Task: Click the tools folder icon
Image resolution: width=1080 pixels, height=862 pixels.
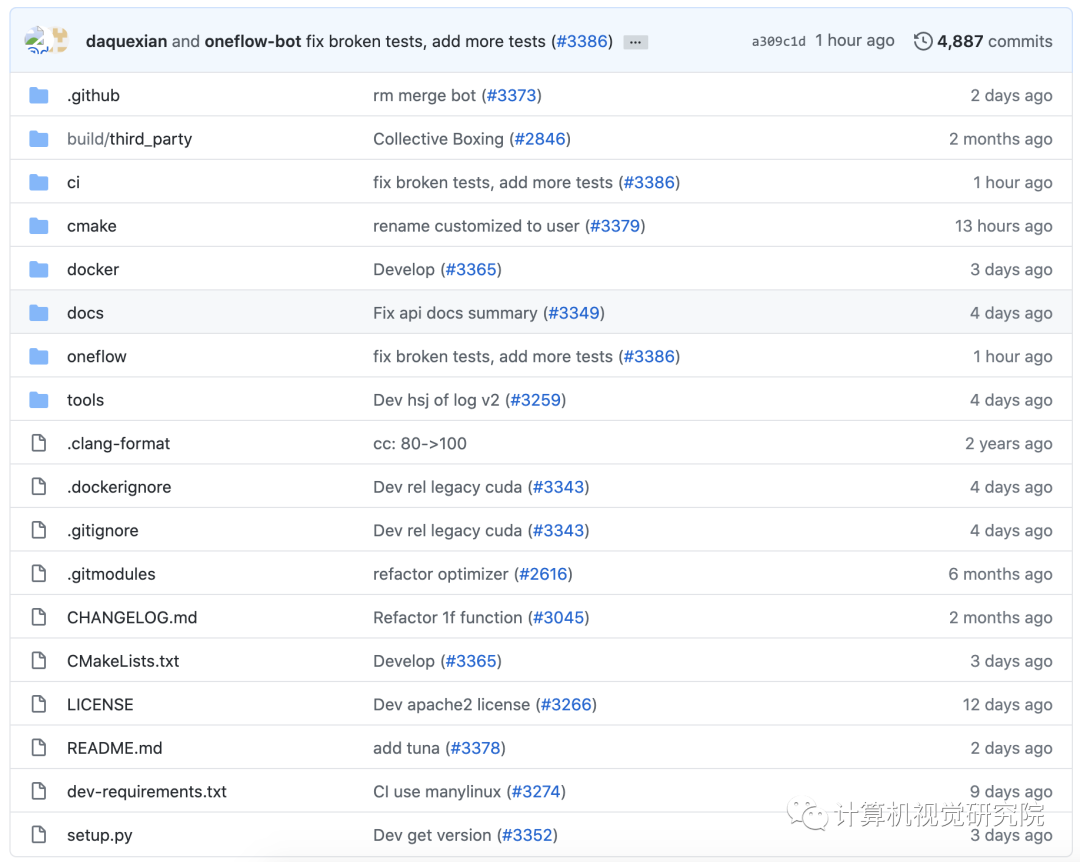Action: [x=39, y=400]
